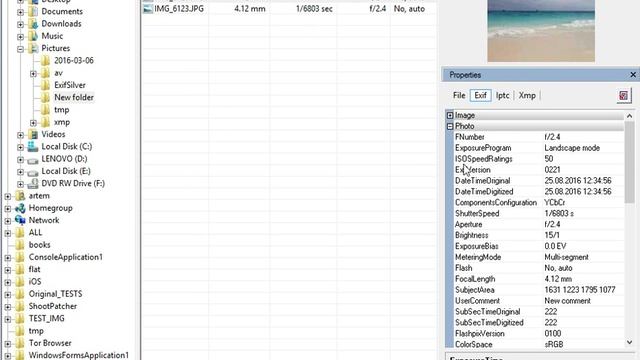Expand the av folder node
Image resolution: width=640 pixels, height=360 pixels.
point(33,74)
